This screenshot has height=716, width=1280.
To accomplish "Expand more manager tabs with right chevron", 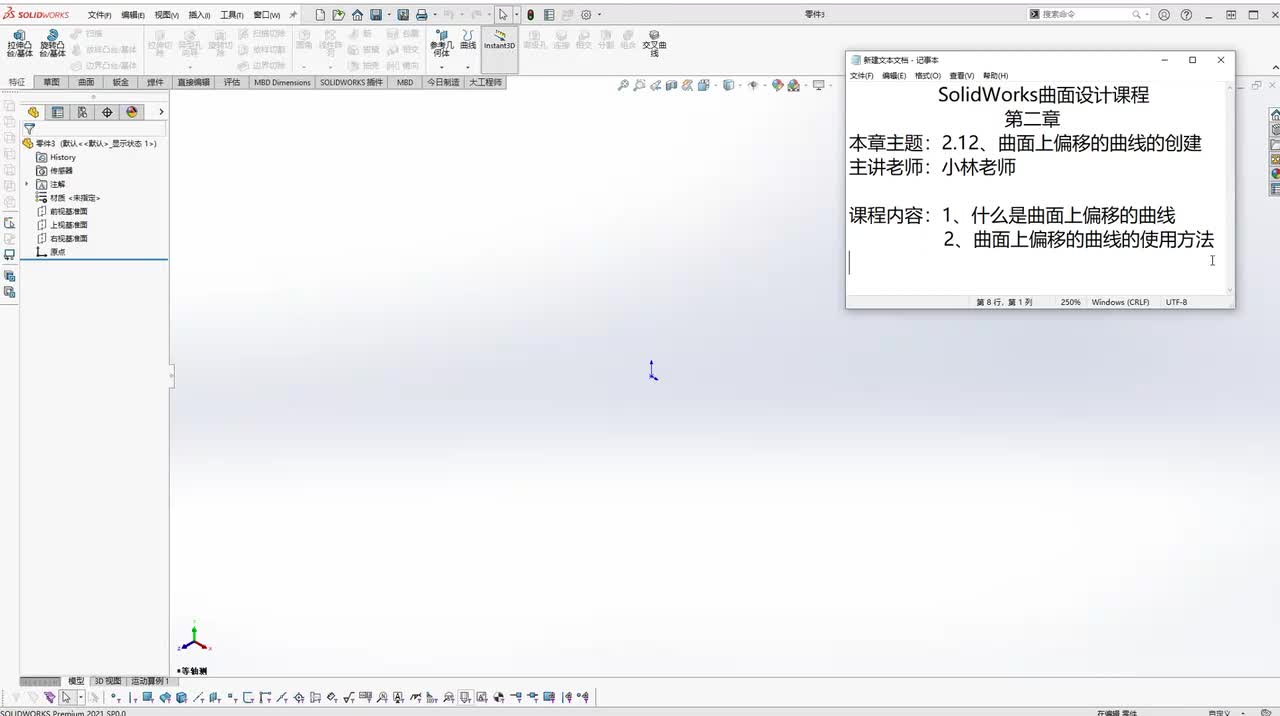I will [x=161, y=112].
